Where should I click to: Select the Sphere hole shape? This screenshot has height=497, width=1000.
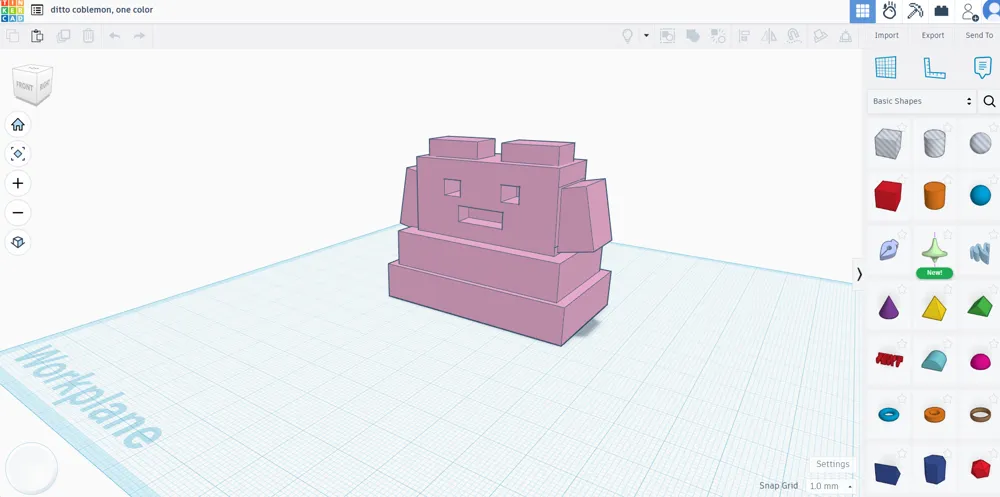(x=980, y=143)
